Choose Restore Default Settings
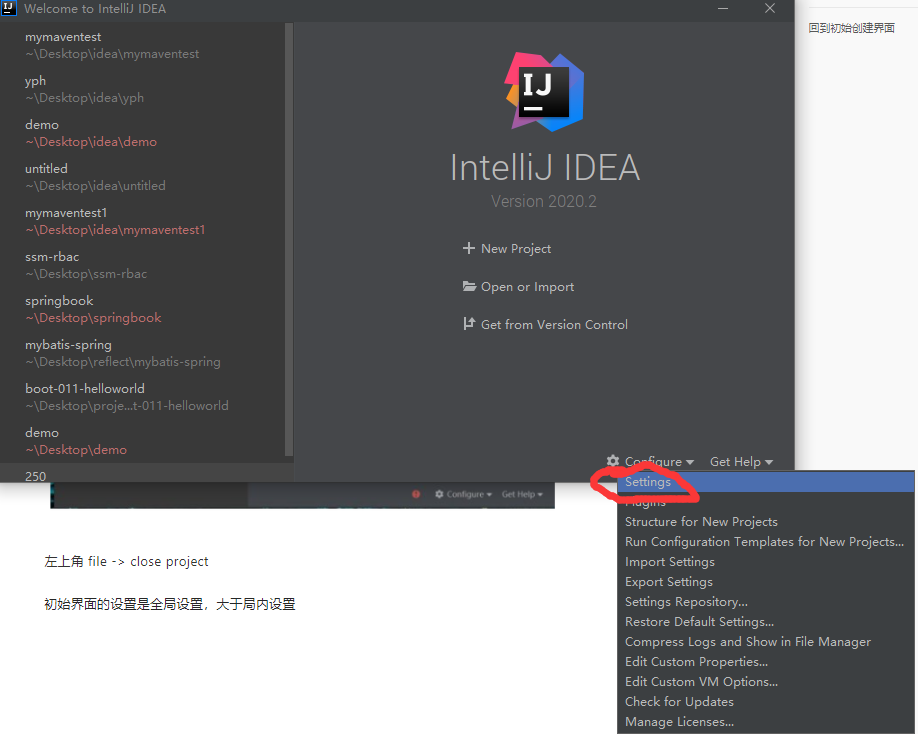 pos(765,622)
